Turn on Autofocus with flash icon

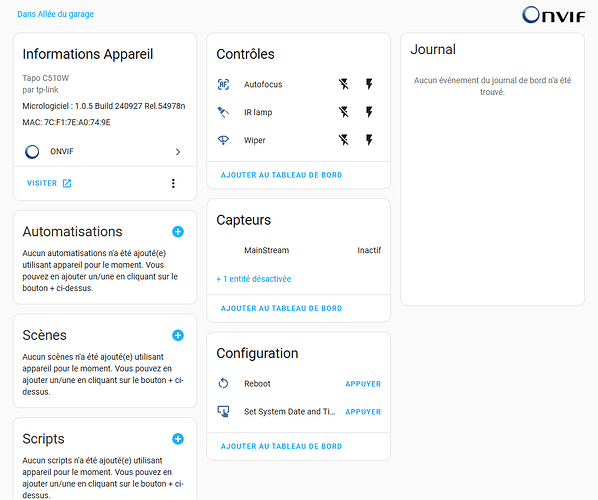(x=369, y=84)
